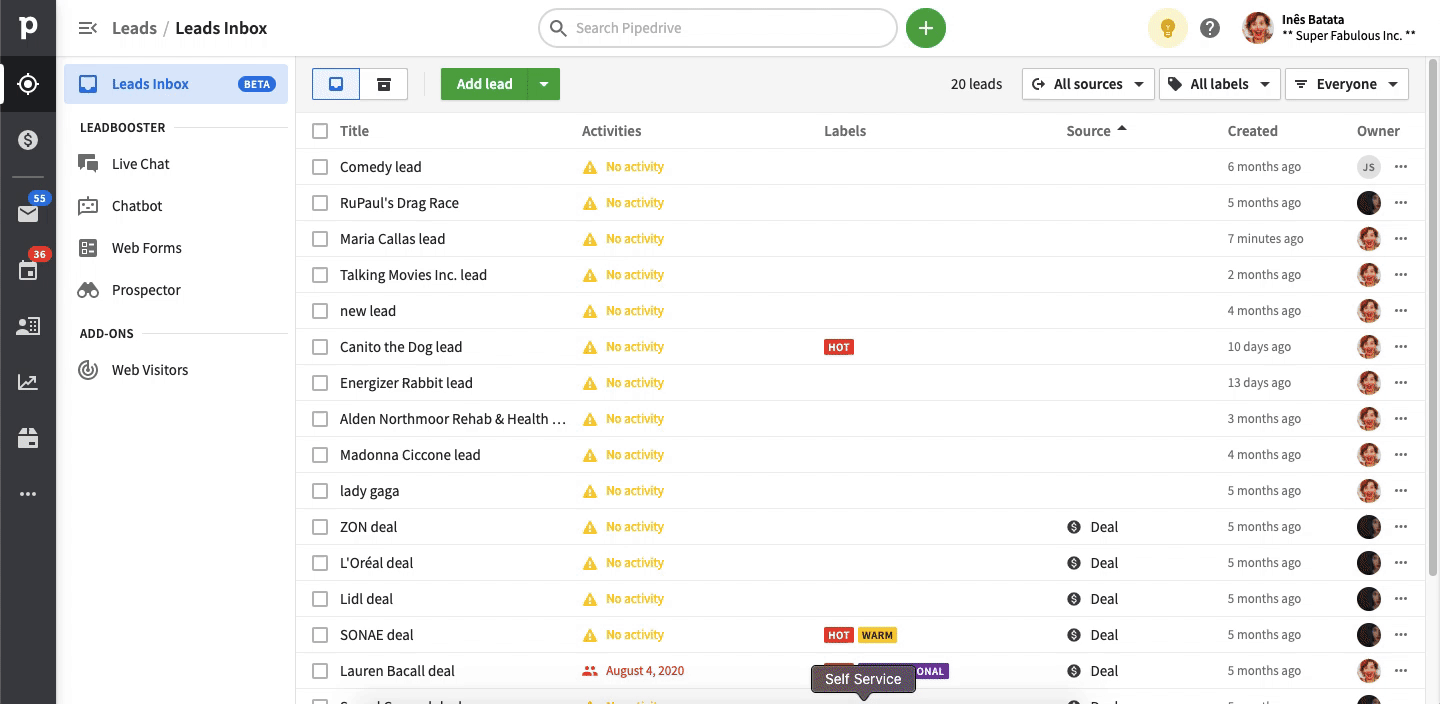Image resolution: width=1440 pixels, height=704 pixels.
Task: Open the Add lead dropdown arrow
Action: 544,84
